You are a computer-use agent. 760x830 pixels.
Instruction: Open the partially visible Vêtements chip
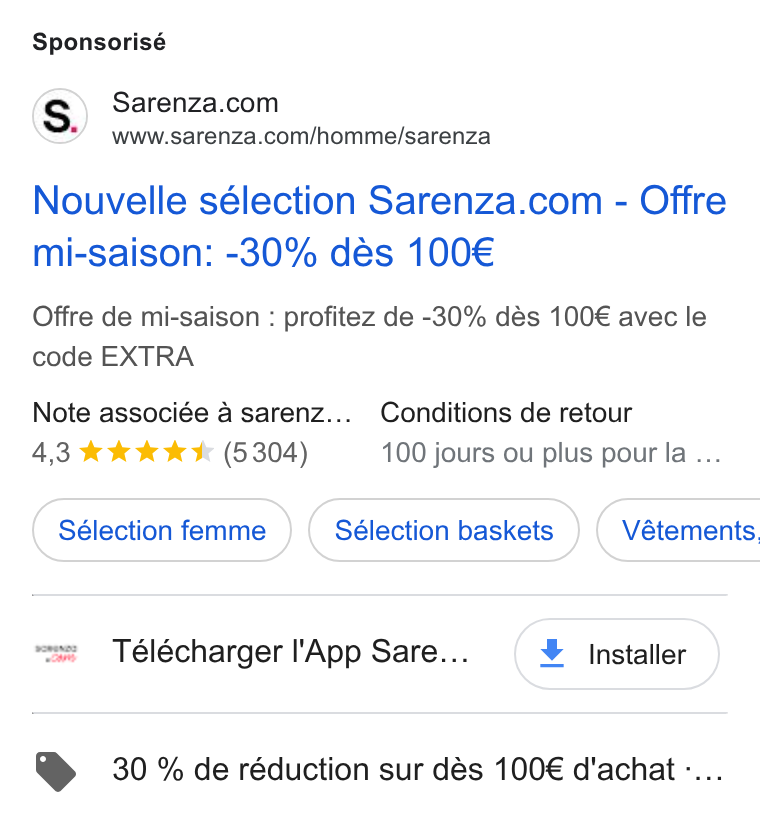(678, 530)
